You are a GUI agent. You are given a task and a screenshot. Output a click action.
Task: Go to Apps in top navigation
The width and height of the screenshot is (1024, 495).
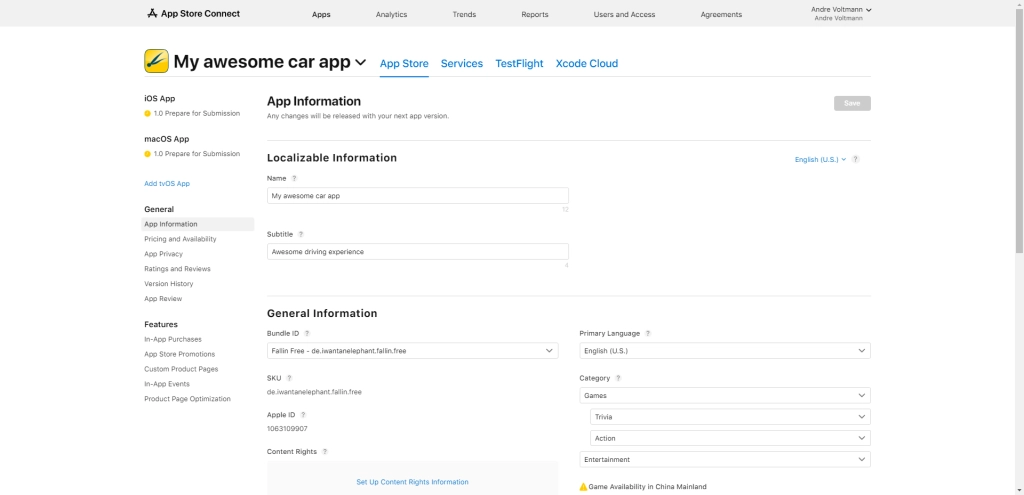click(321, 14)
